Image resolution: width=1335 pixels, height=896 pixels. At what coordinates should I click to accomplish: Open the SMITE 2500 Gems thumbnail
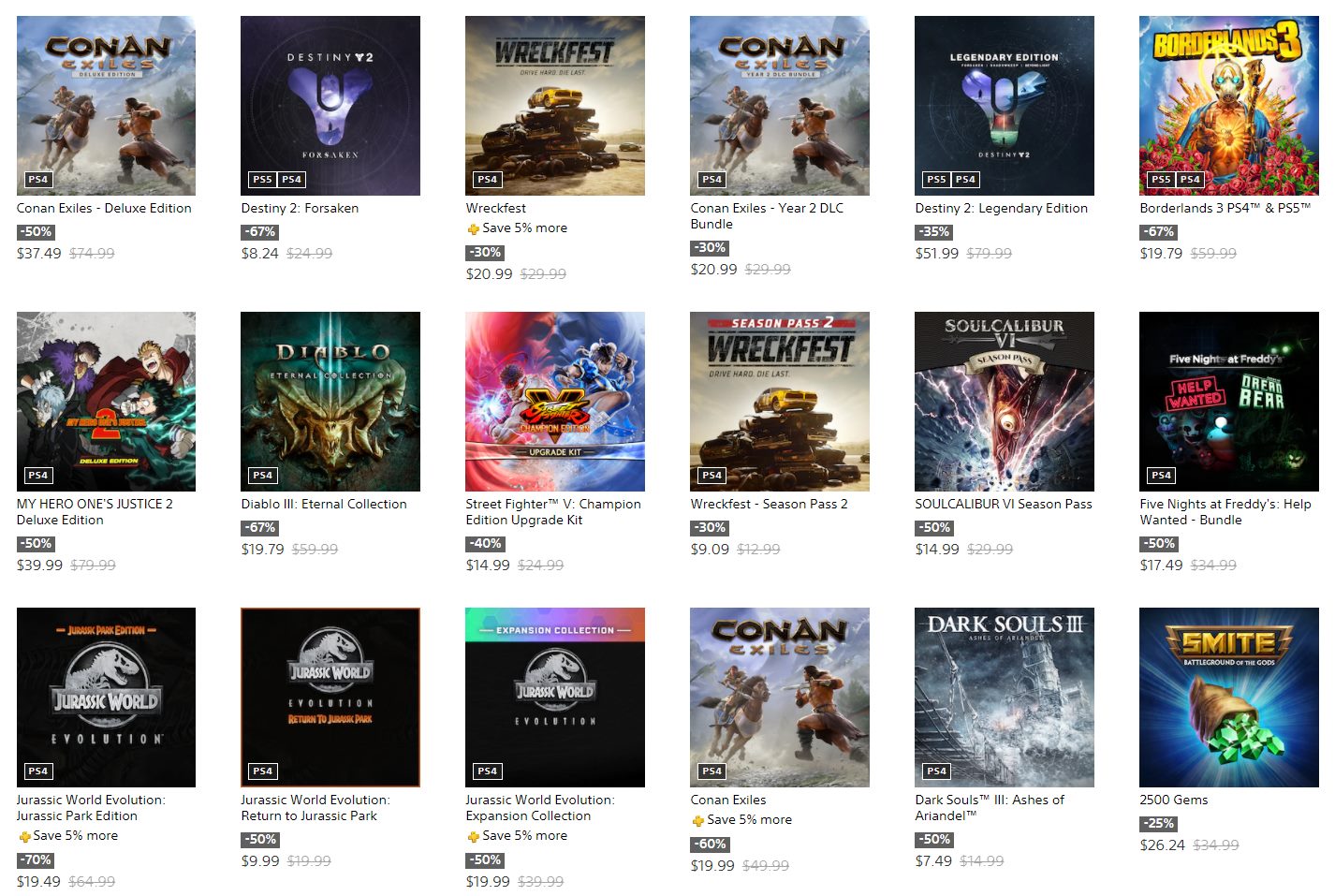pyautogui.click(x=1228, y=698)
